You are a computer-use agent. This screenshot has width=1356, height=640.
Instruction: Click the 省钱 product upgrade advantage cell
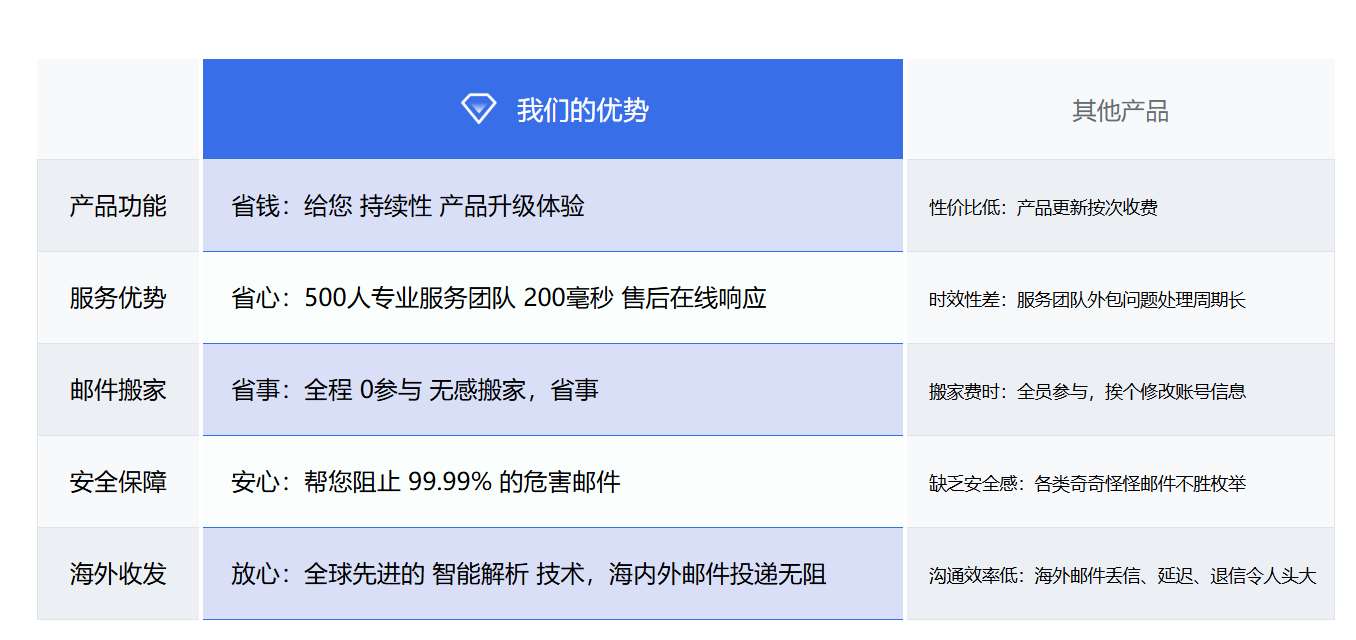[410, 205]
